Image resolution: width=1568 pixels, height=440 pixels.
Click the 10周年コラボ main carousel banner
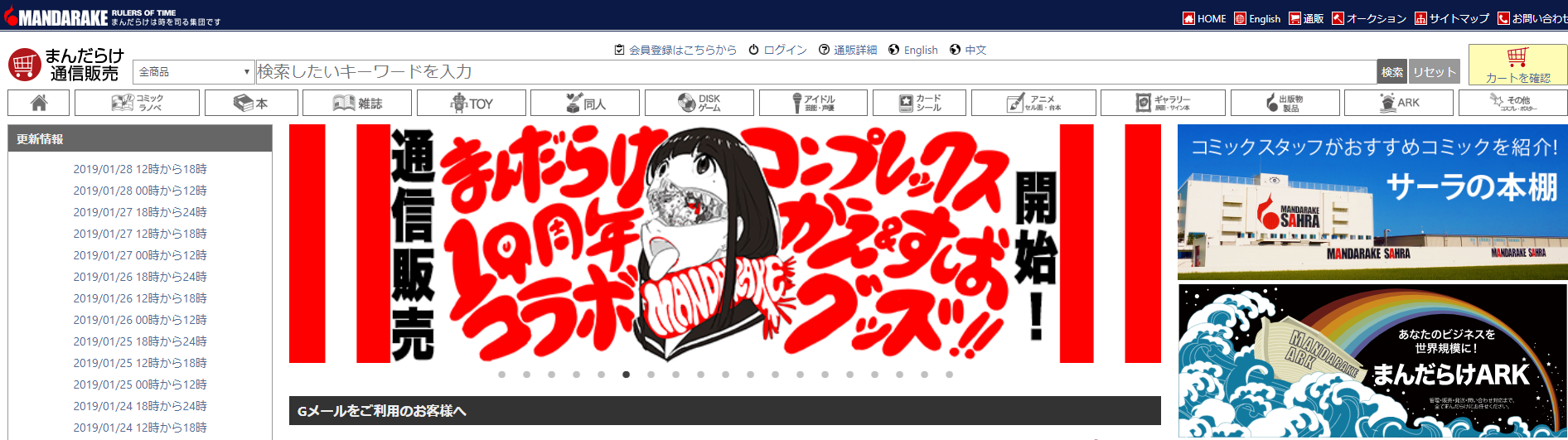coord(724,244)
